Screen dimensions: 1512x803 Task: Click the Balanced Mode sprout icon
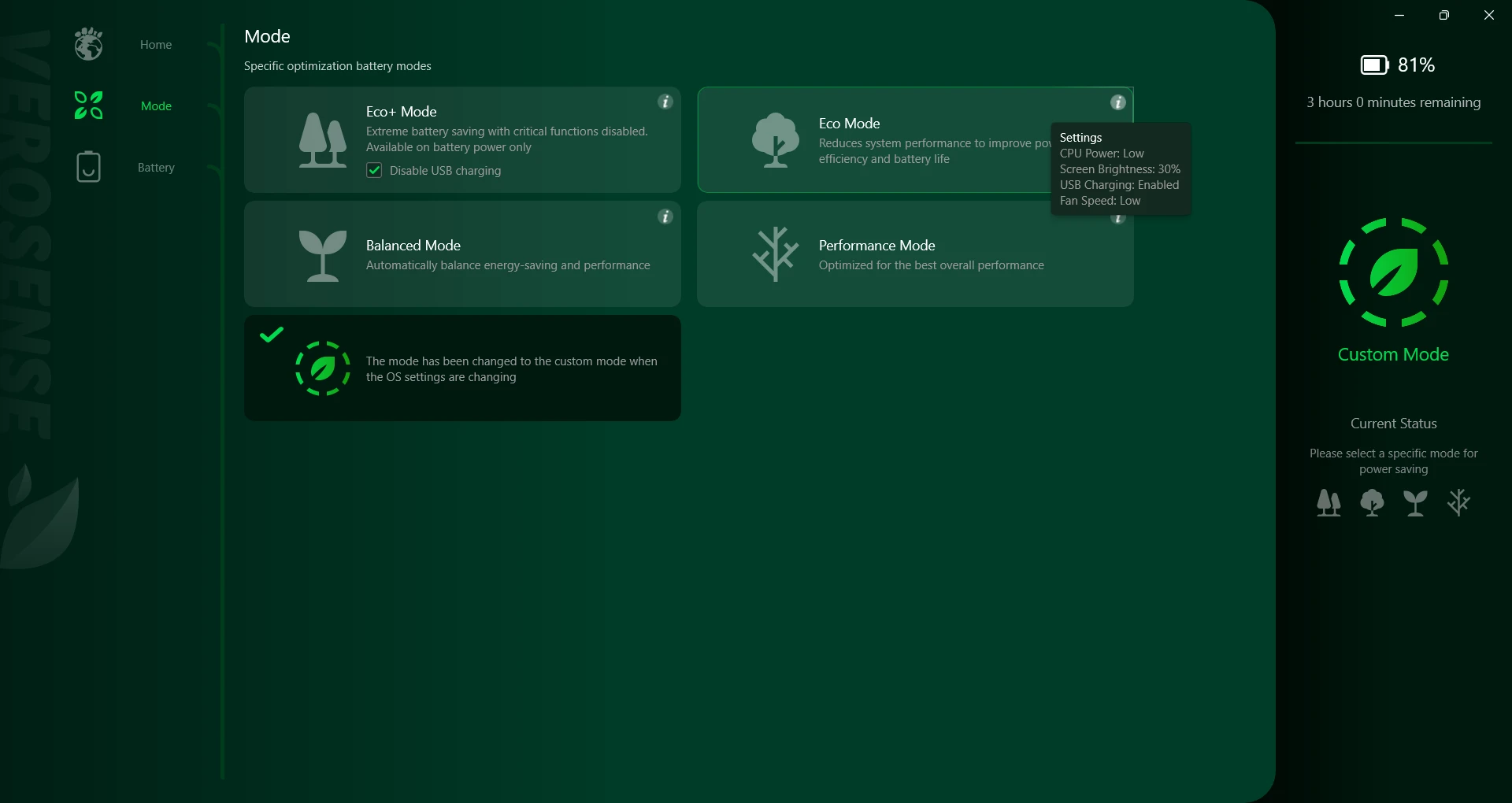[323, 255]
